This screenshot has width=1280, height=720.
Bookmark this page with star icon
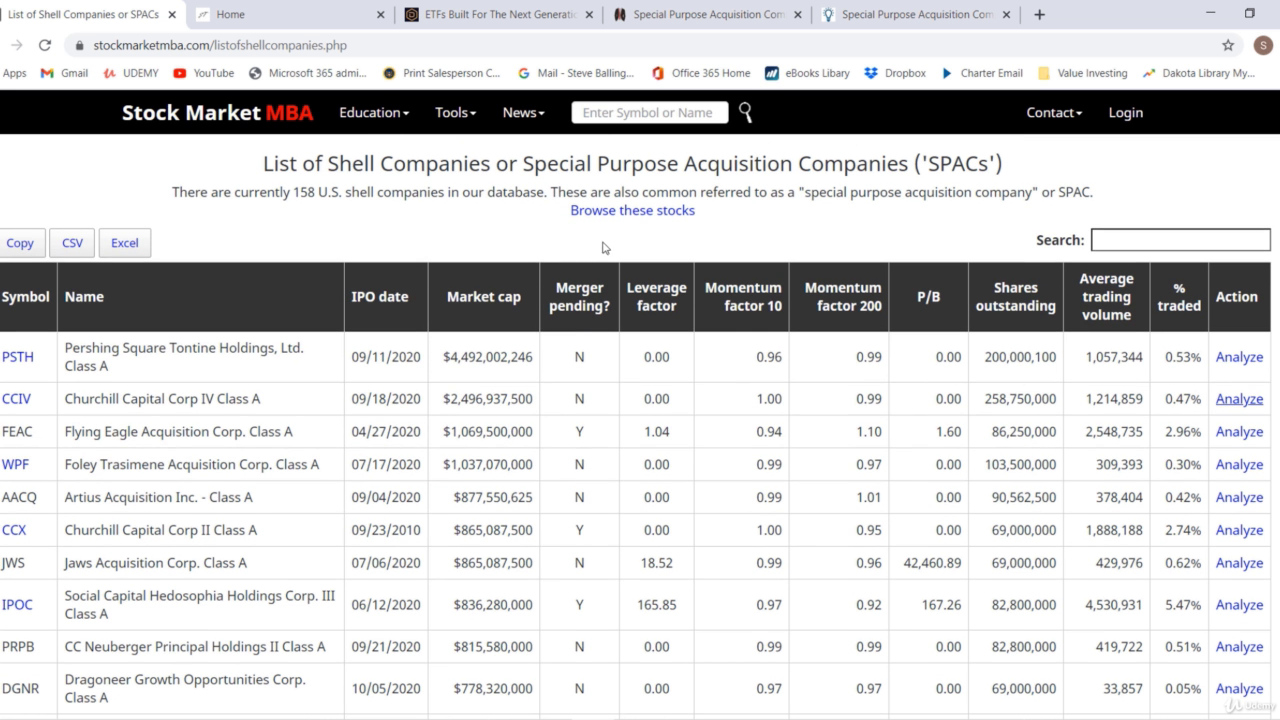(1228, 45)
